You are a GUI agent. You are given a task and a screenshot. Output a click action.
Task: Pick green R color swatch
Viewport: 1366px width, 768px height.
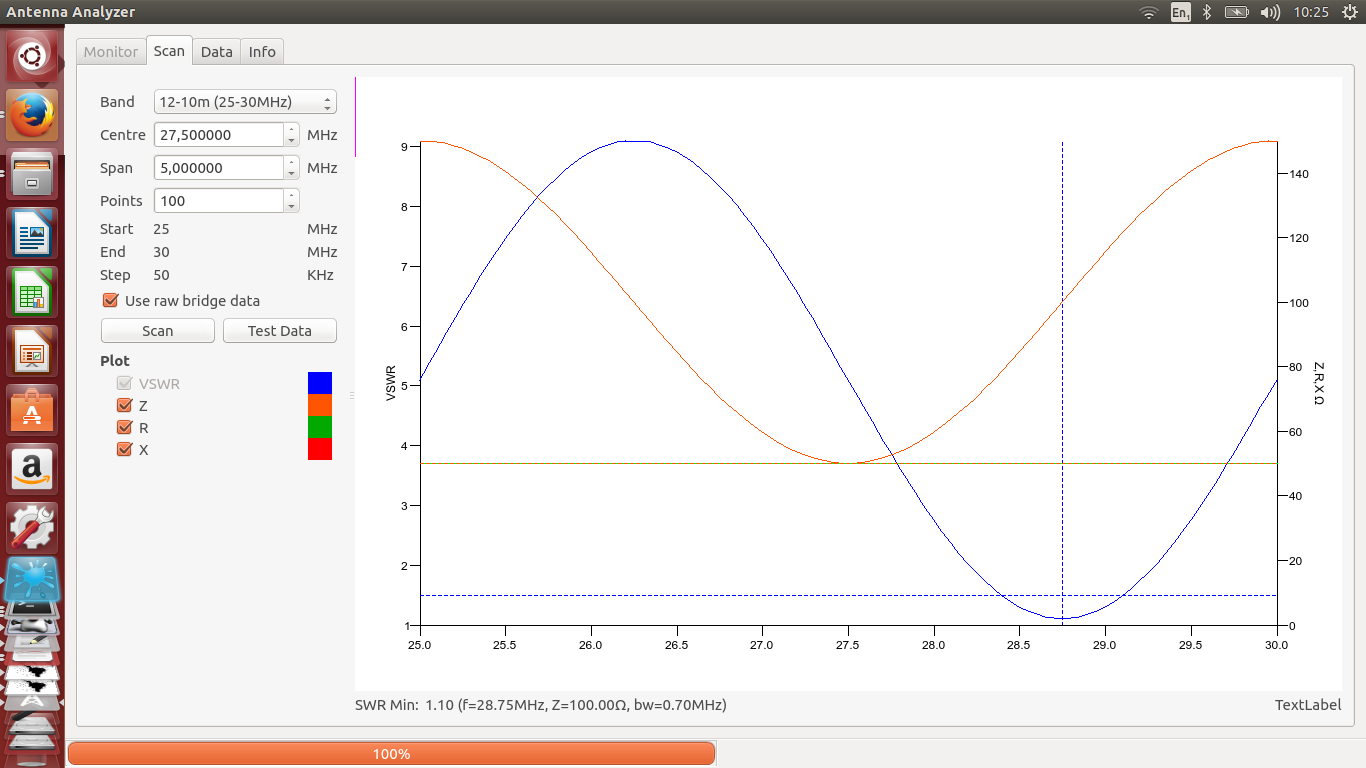319,427
